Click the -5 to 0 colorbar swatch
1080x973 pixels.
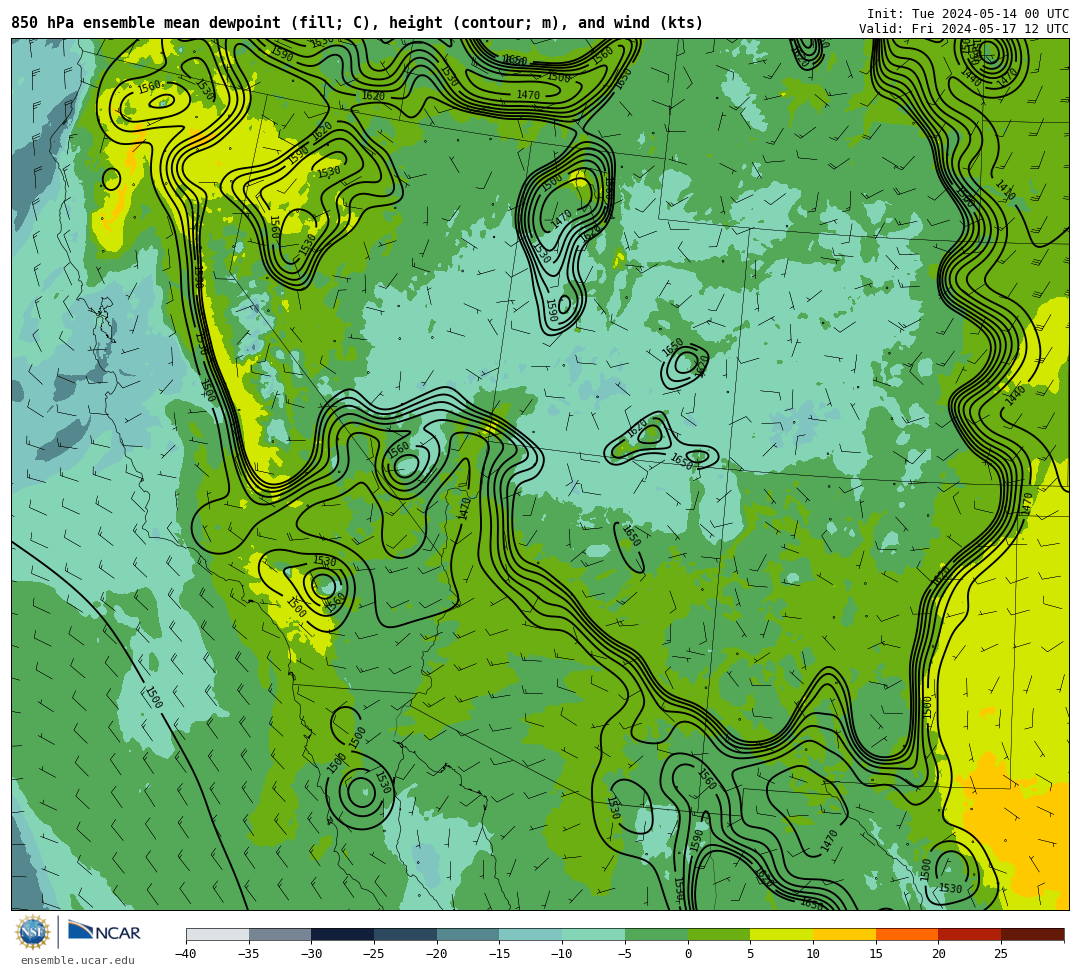point(656,934)
